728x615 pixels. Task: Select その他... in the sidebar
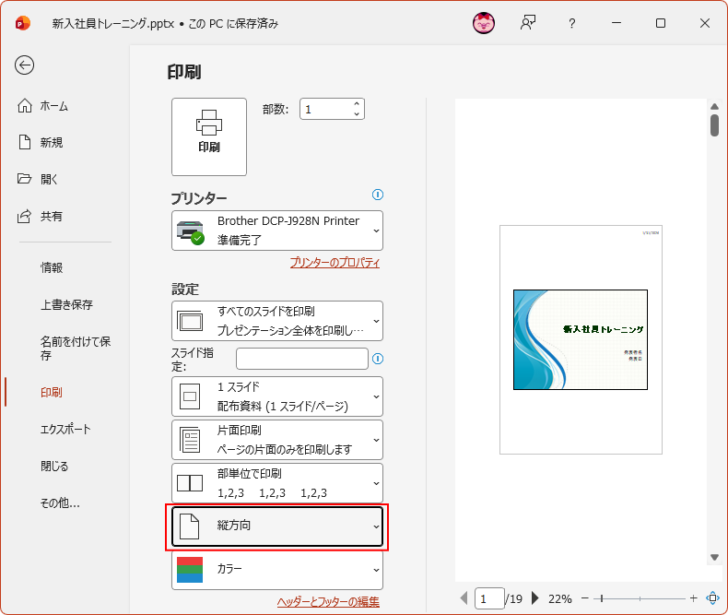(60, 503)
